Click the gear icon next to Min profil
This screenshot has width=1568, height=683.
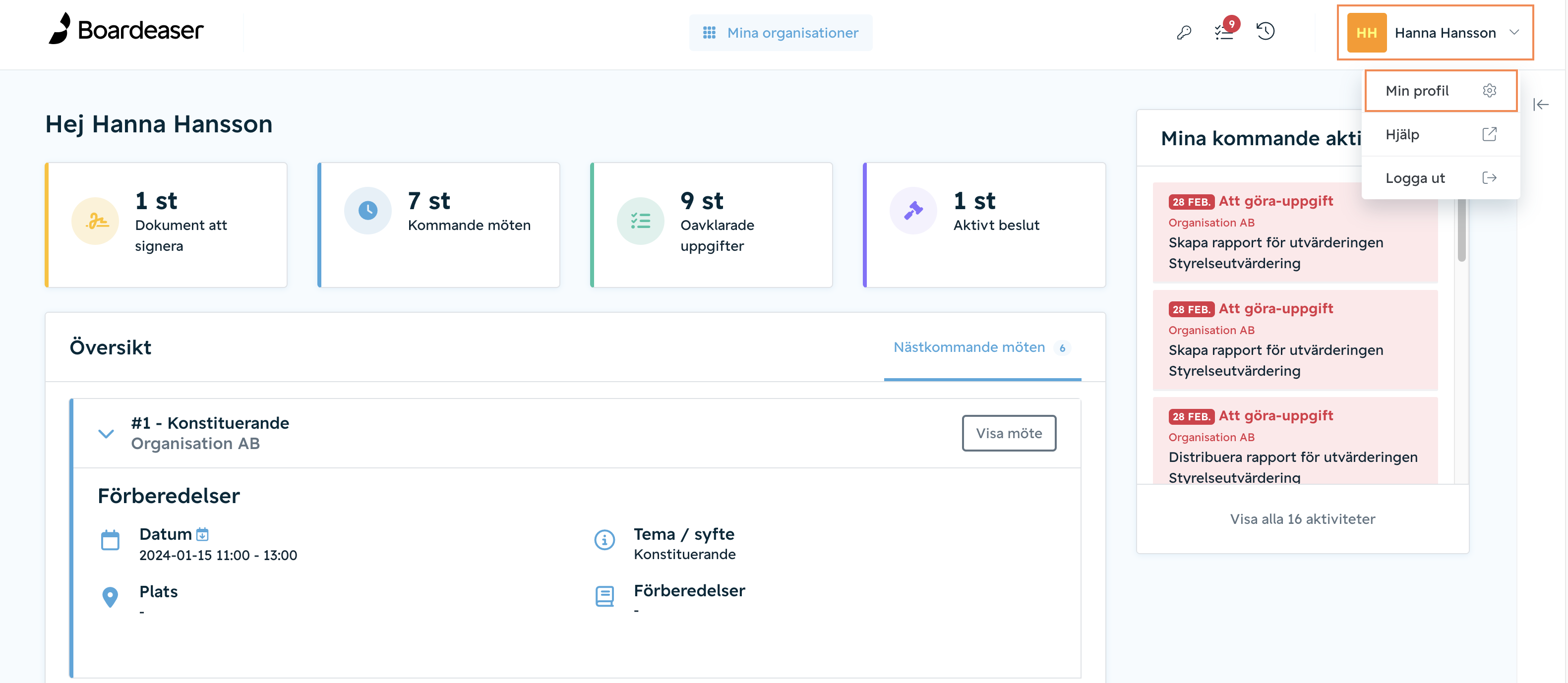1489,91
